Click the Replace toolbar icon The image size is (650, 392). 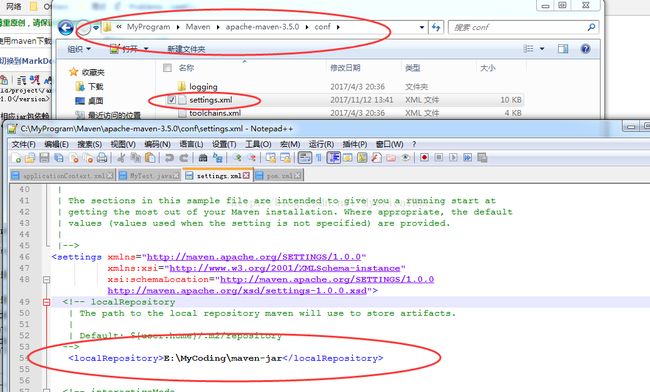[x=218, y=158]
